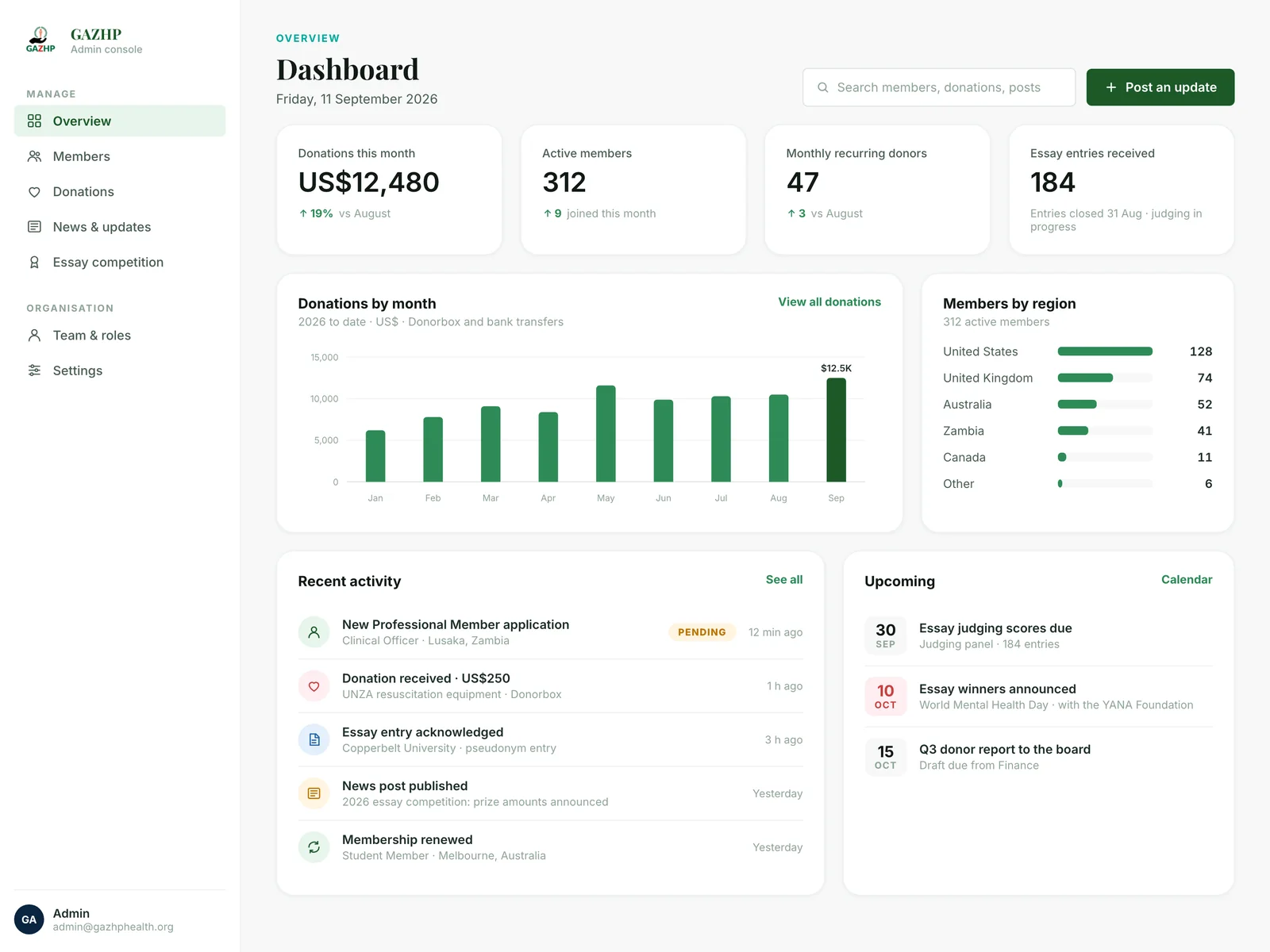Click the 'US$12,480' donations value
This screenshot has width=1270, height=952.
[x=368, y=182]
